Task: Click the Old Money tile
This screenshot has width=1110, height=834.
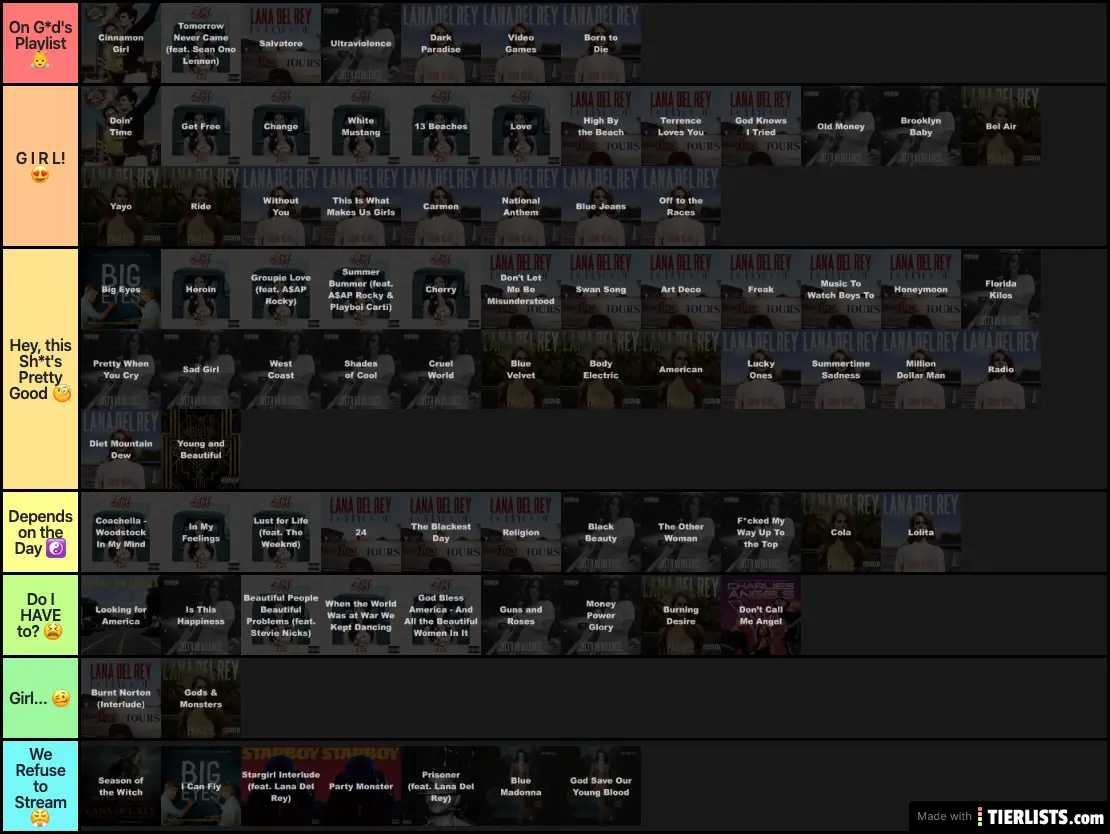Action: point(841,126)
